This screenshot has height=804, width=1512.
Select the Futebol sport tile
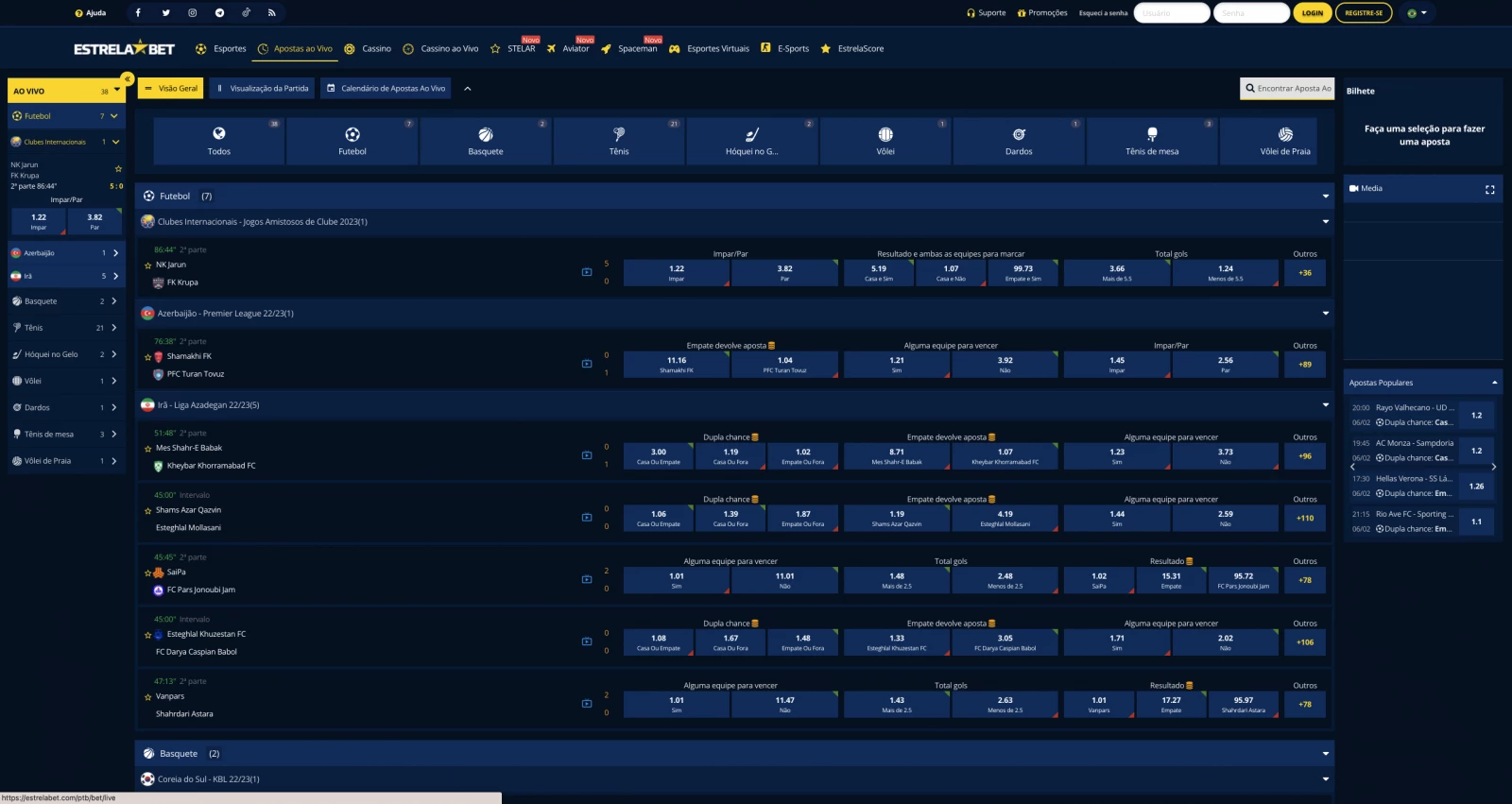352,142
